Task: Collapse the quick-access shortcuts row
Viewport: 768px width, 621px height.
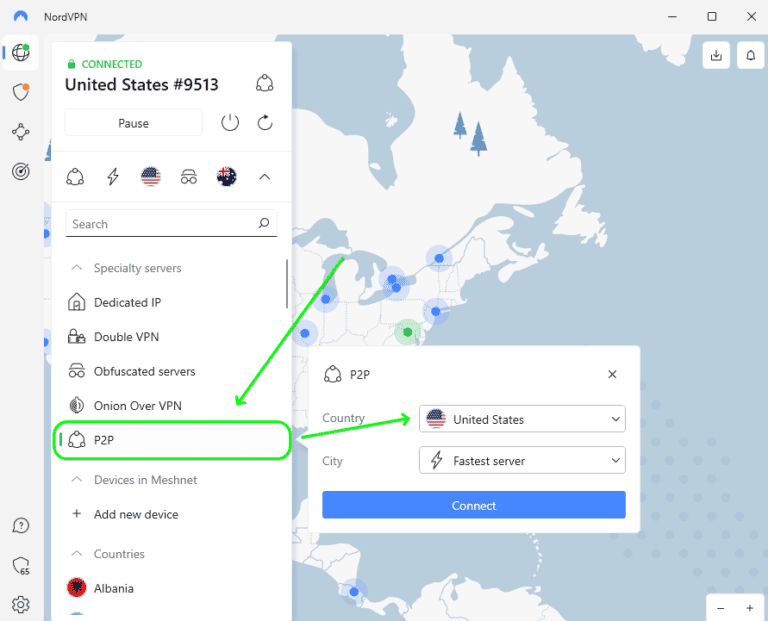Action: tap(264, 177)
